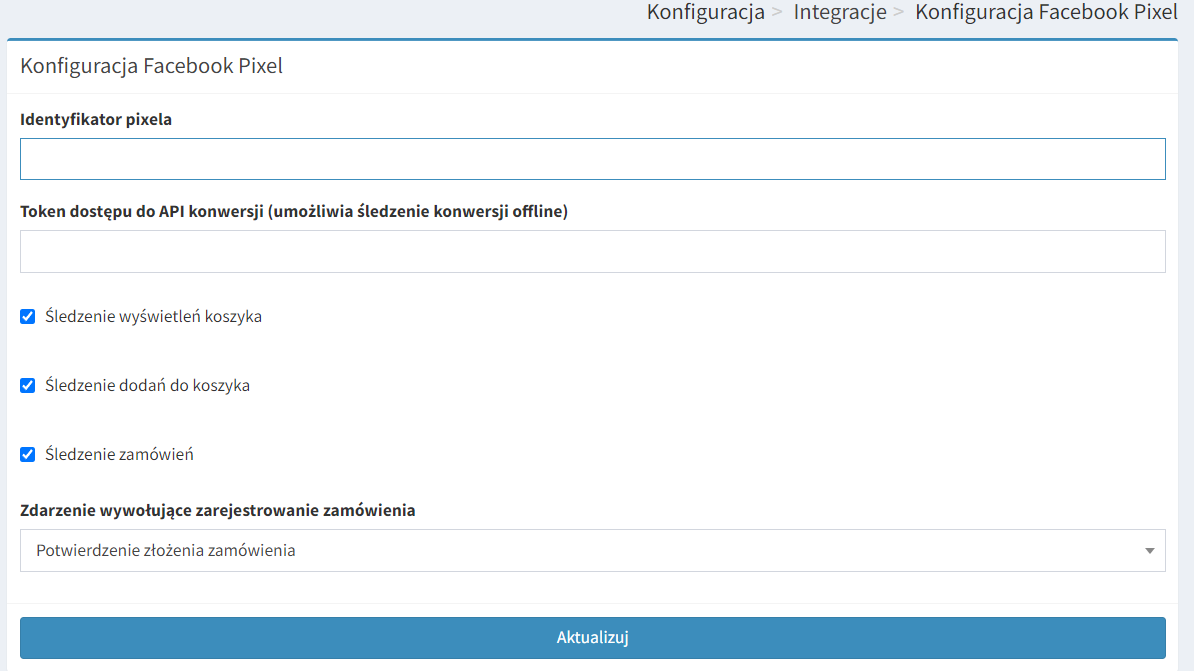Click the Konfiguracja Facebook Pixel panel heading

152,66
